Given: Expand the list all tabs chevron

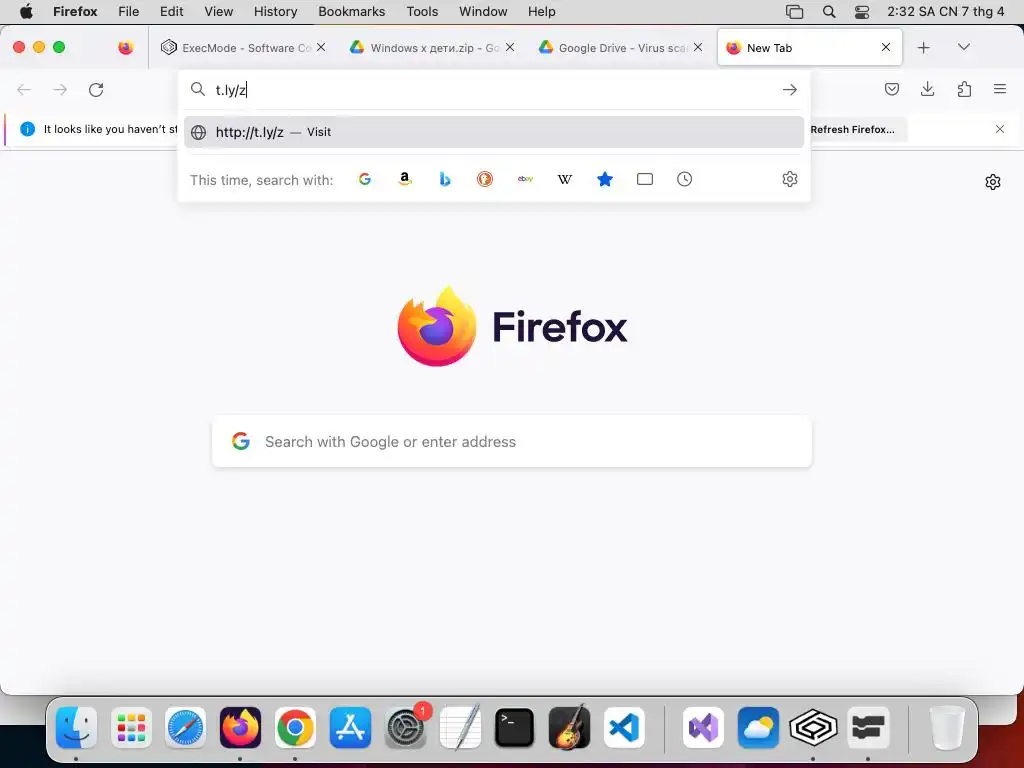Looking at the screenshot, I should click(x=963, y=47).
